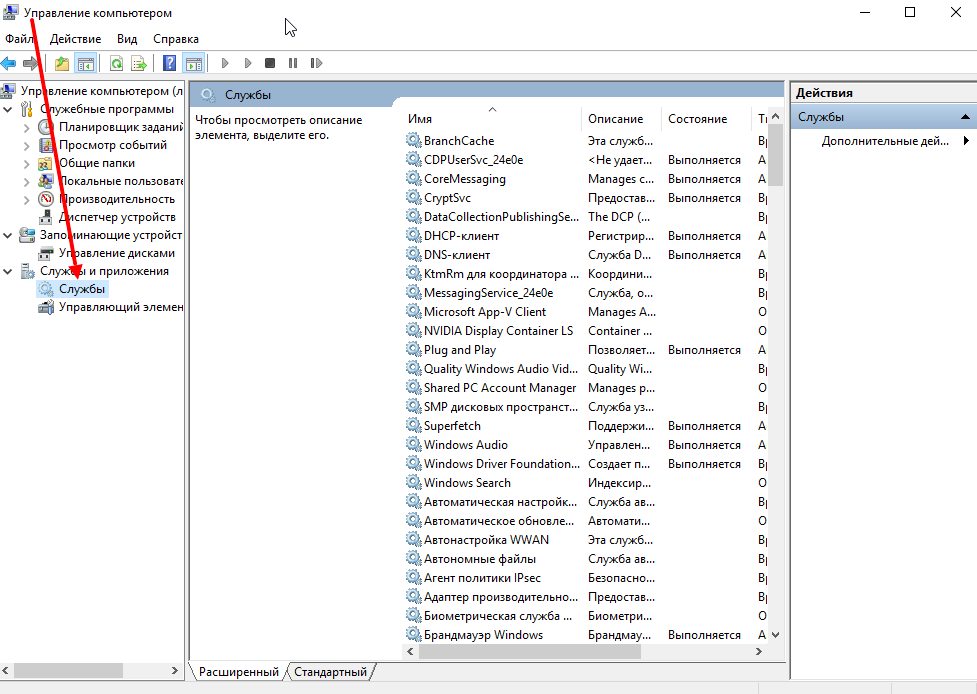The height and width of the screenshot is (694, 977).
Task: Select Службы in the left tree
Action: click(x=82, y=289)
